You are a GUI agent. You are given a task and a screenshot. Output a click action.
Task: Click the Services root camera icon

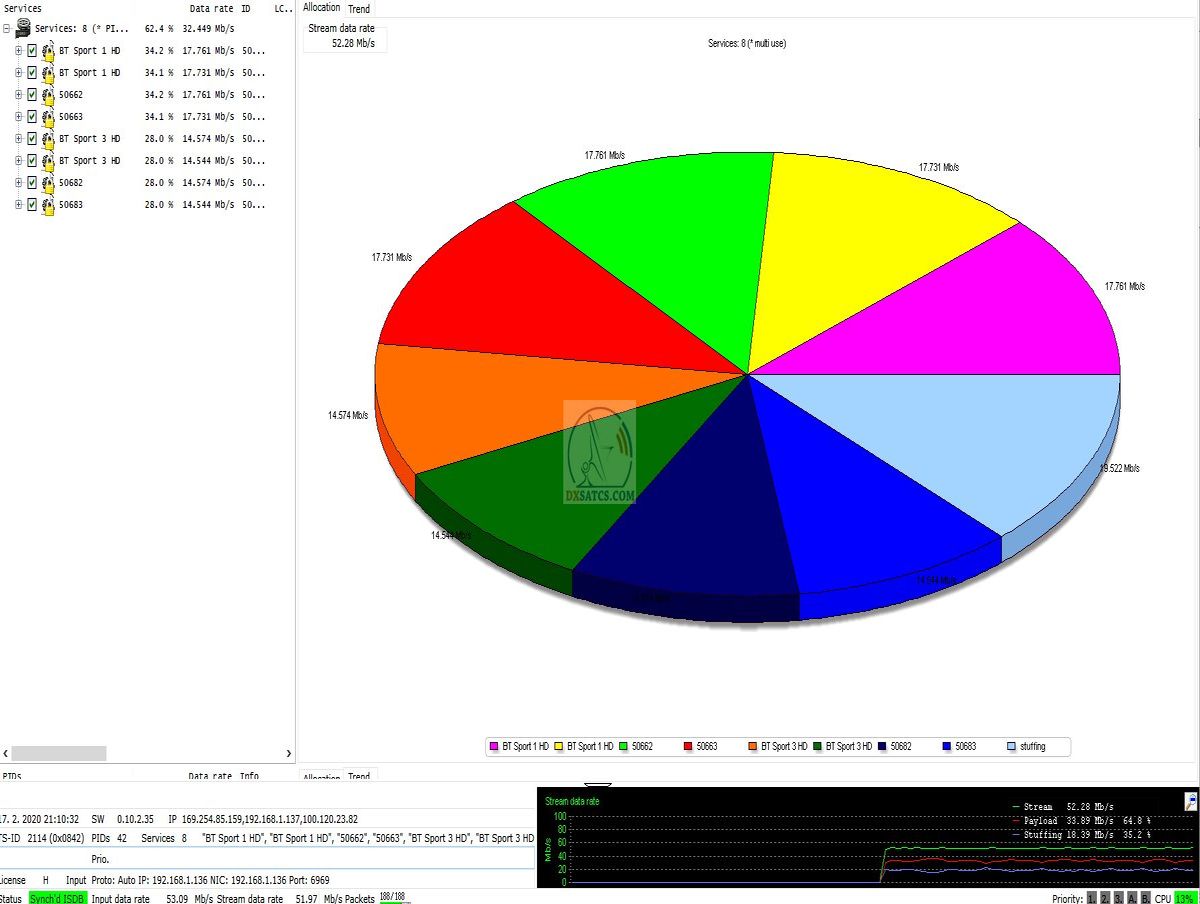pyautogui.click(x=23, y=29)
